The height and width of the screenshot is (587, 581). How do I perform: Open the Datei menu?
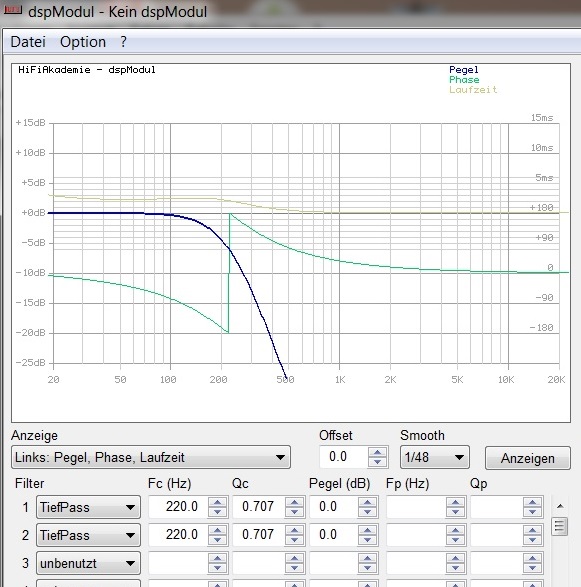[28, 42]
